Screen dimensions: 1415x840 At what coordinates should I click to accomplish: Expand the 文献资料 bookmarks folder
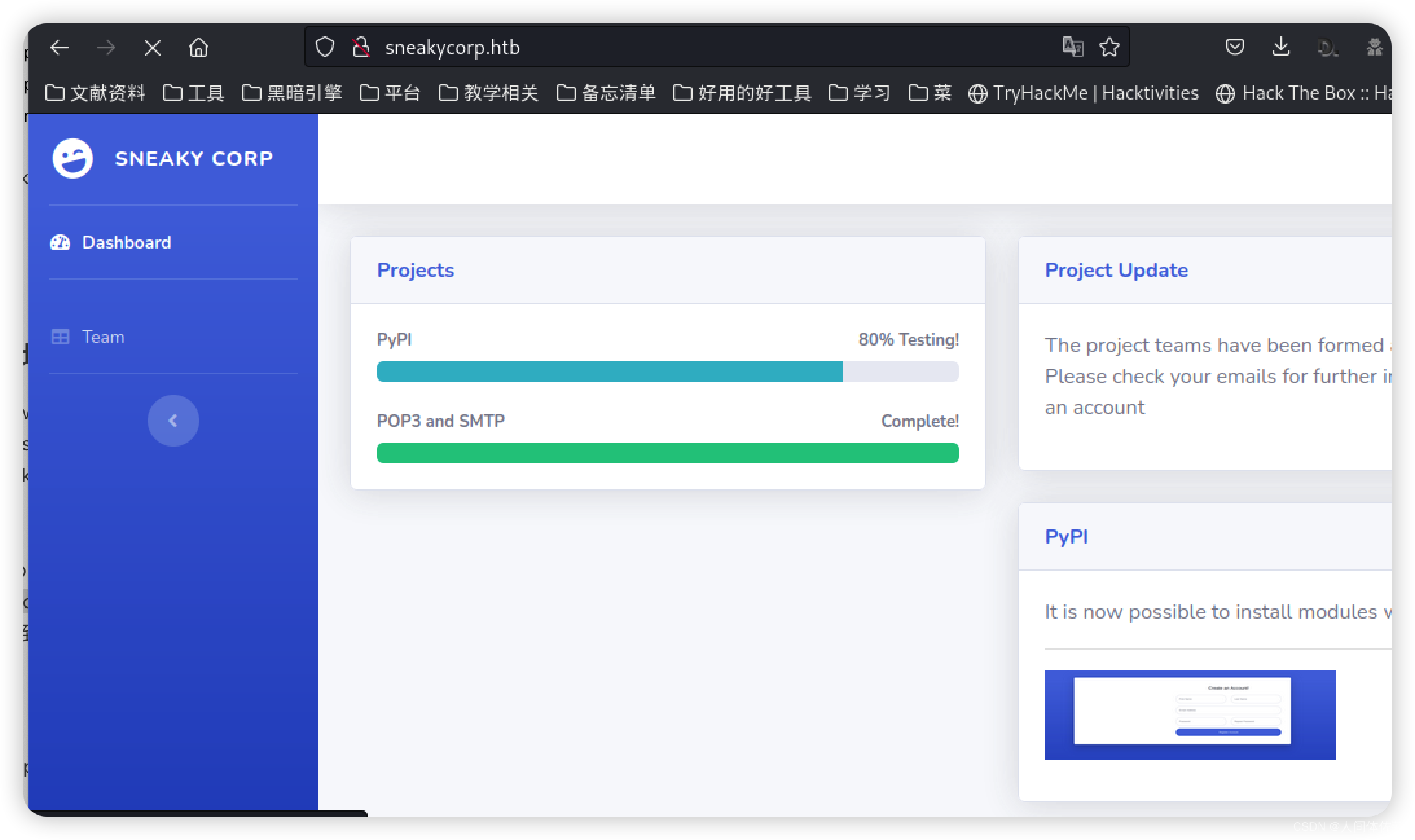[x=96, y=93]
